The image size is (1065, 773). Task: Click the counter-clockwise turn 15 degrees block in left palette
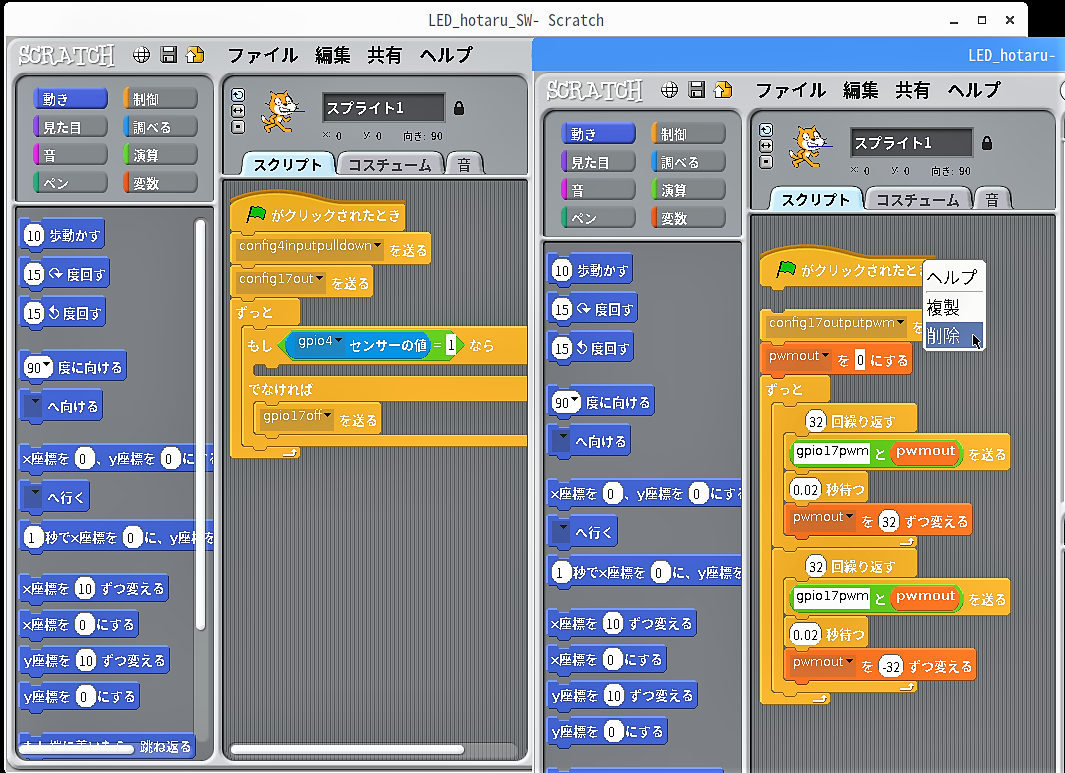(62, 313)
